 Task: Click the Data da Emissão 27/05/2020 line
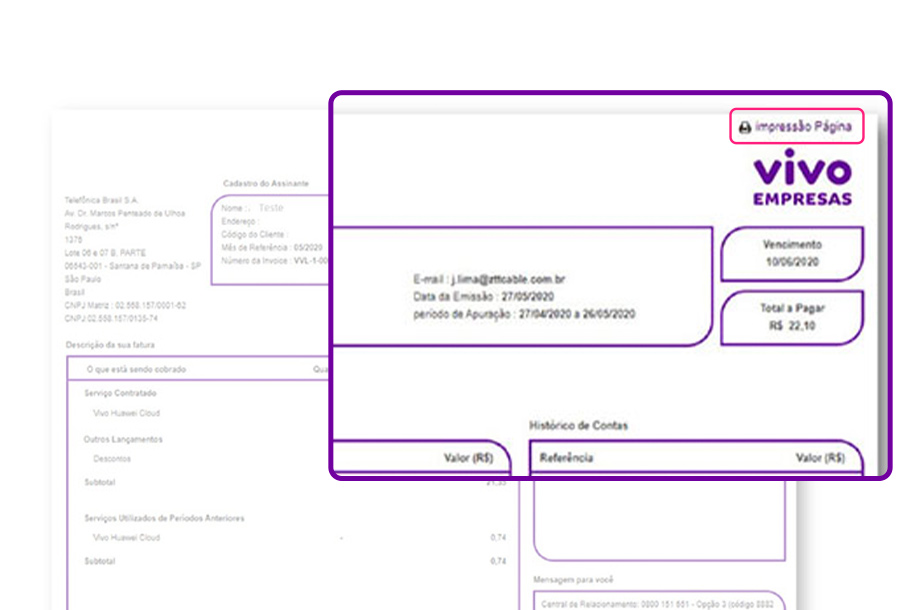[483, 297]
